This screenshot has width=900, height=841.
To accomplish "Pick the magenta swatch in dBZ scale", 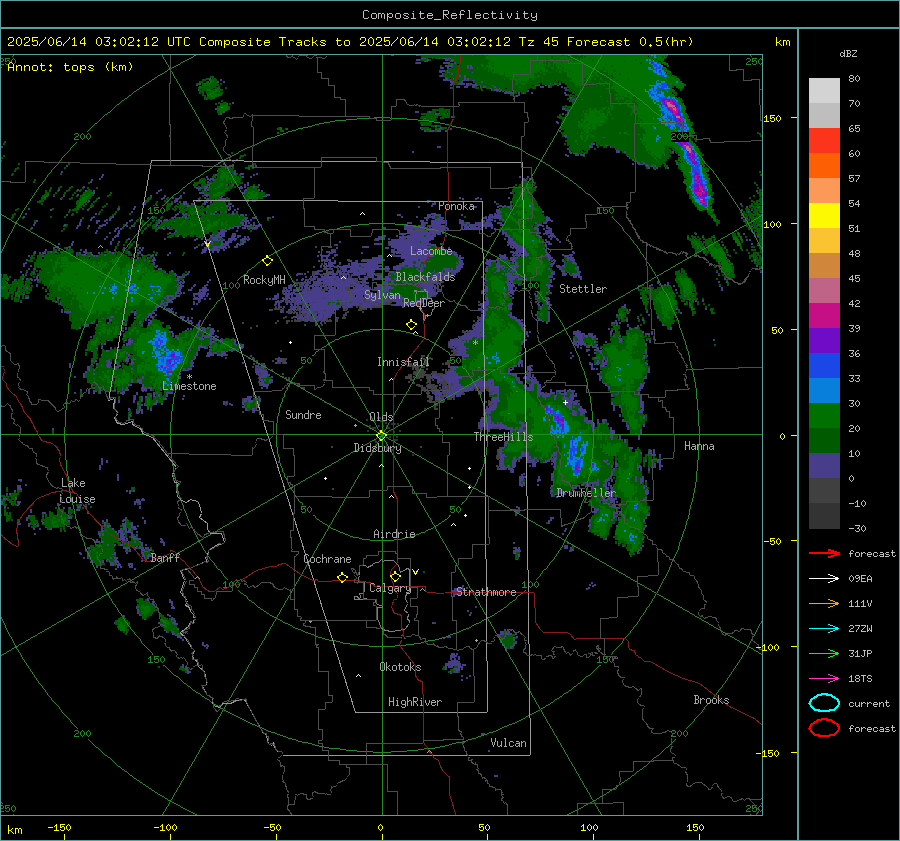I will coord(824,316).
